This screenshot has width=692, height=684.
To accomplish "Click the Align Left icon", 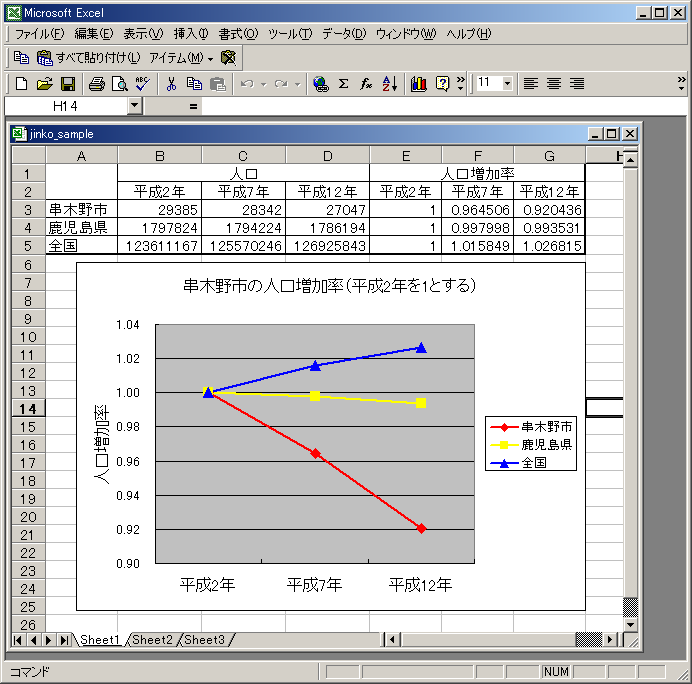I will click(530, 83).
